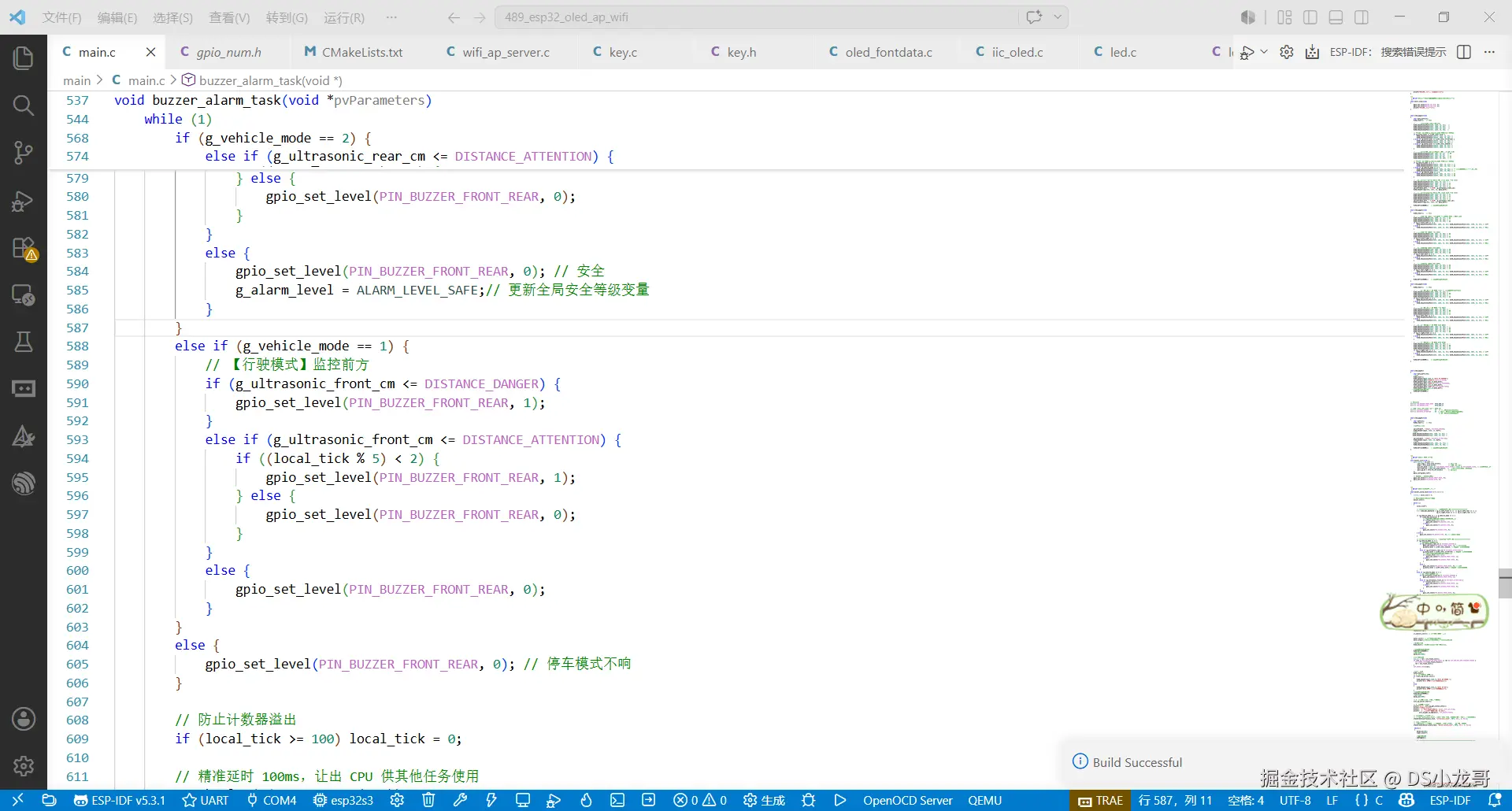Image resolution: width=1512 pixels, height=811 pixels.
Task: Open the Search view in activity bar
Action: point(24,105)
